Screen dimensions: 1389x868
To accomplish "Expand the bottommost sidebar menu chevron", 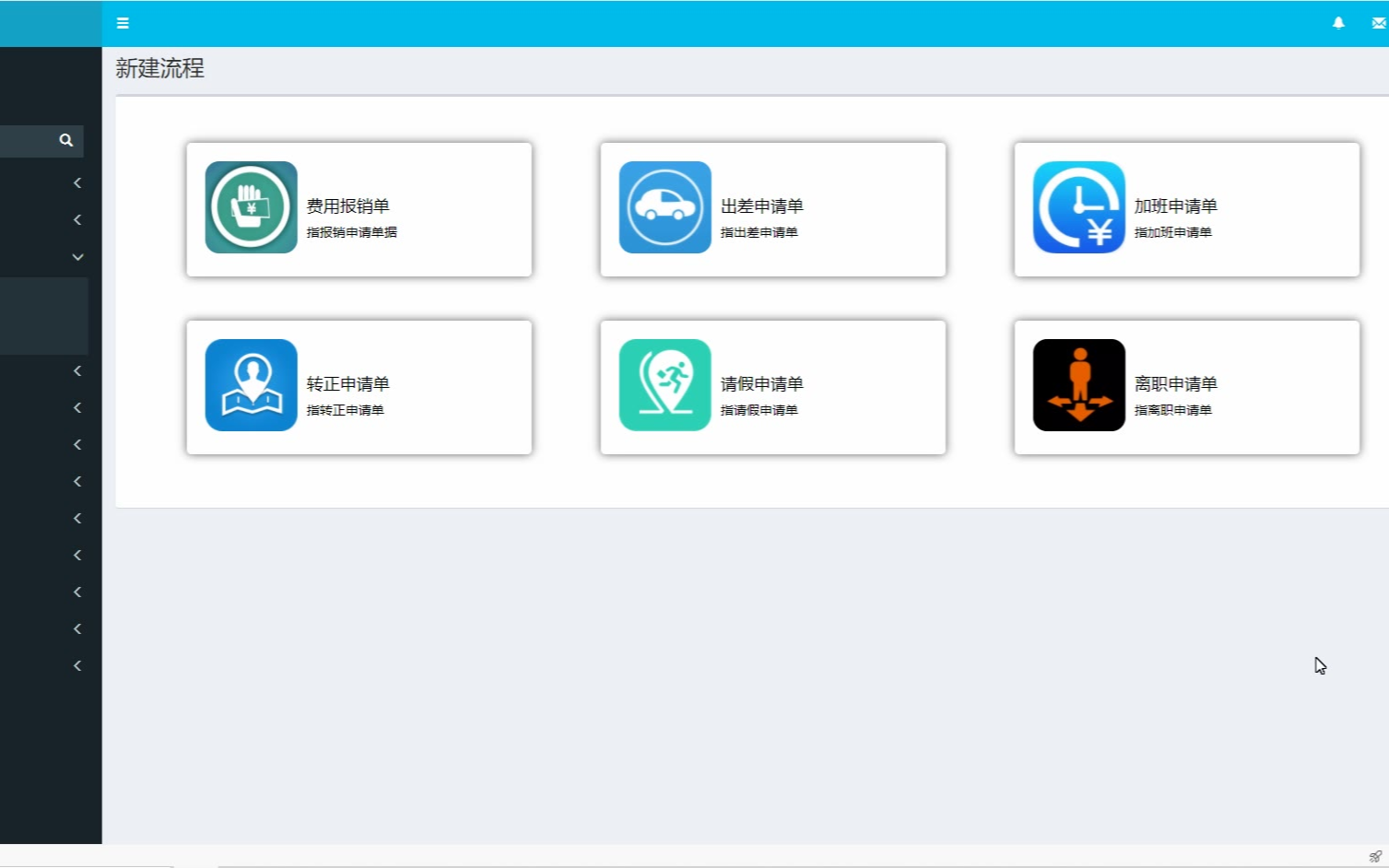I will (x=77, y=665).
